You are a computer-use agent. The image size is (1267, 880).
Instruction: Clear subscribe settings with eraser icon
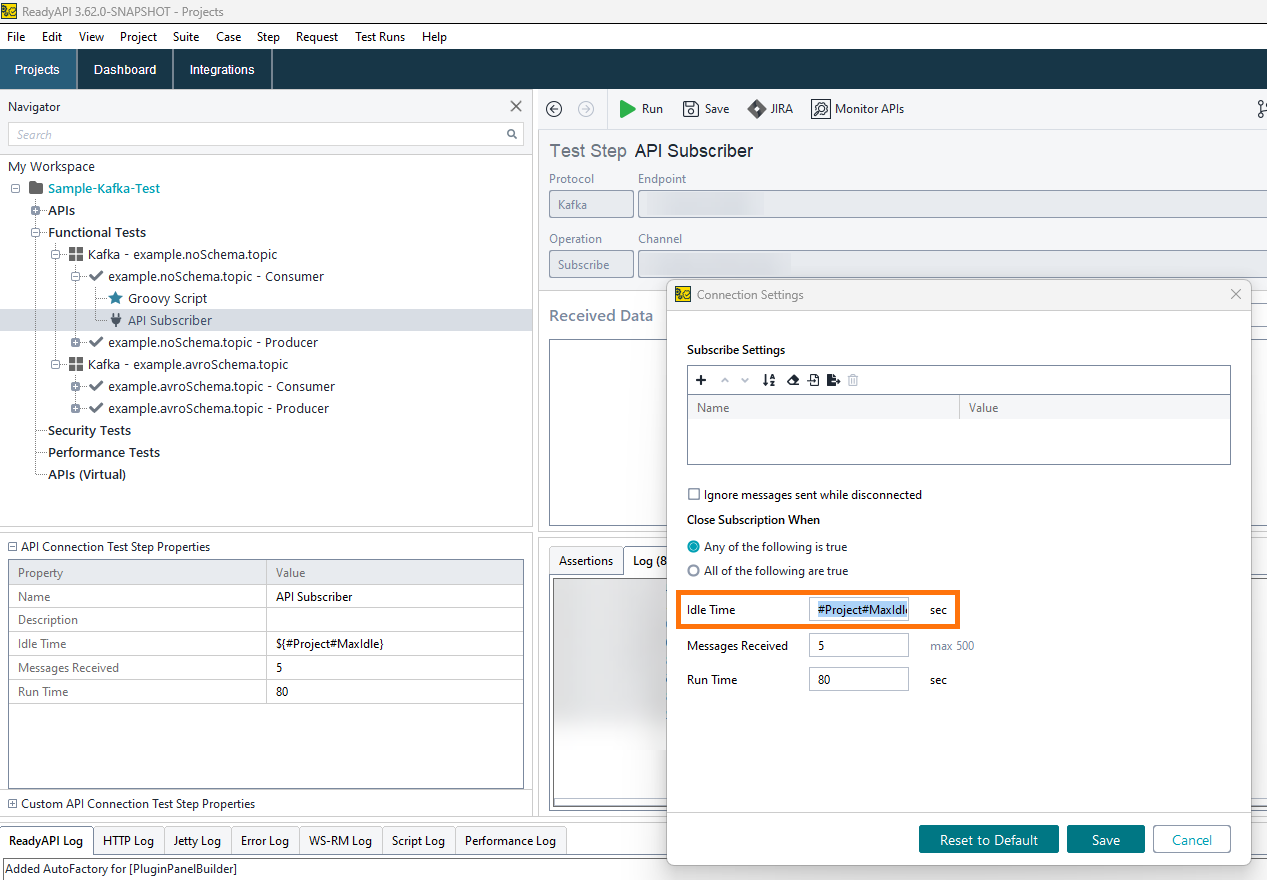pyautogui.click(x=793, y=380)
